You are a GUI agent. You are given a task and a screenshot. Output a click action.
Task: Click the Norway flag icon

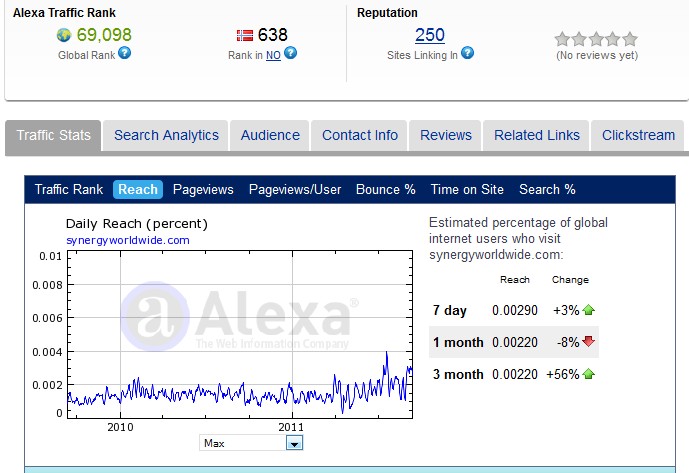(245, 35)
